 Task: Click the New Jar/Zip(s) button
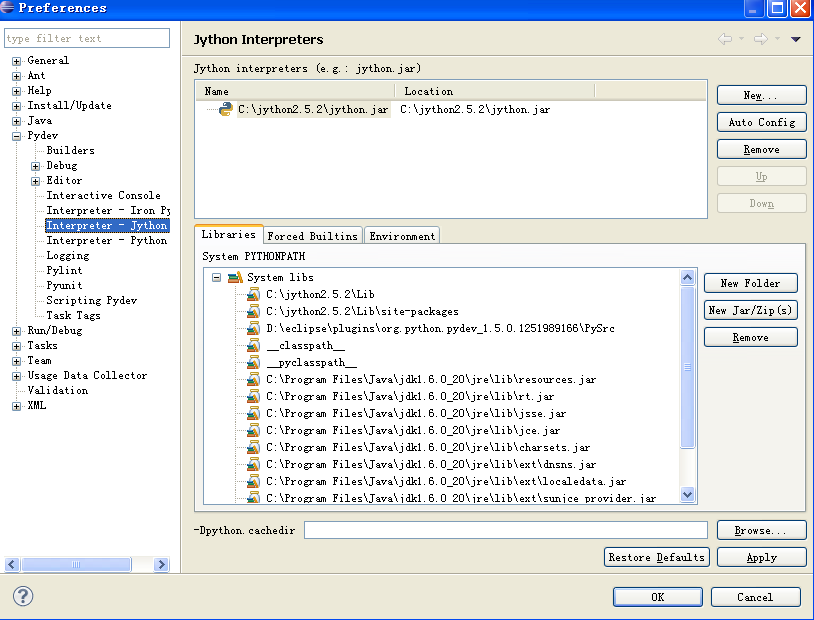[x=750, y=310]
